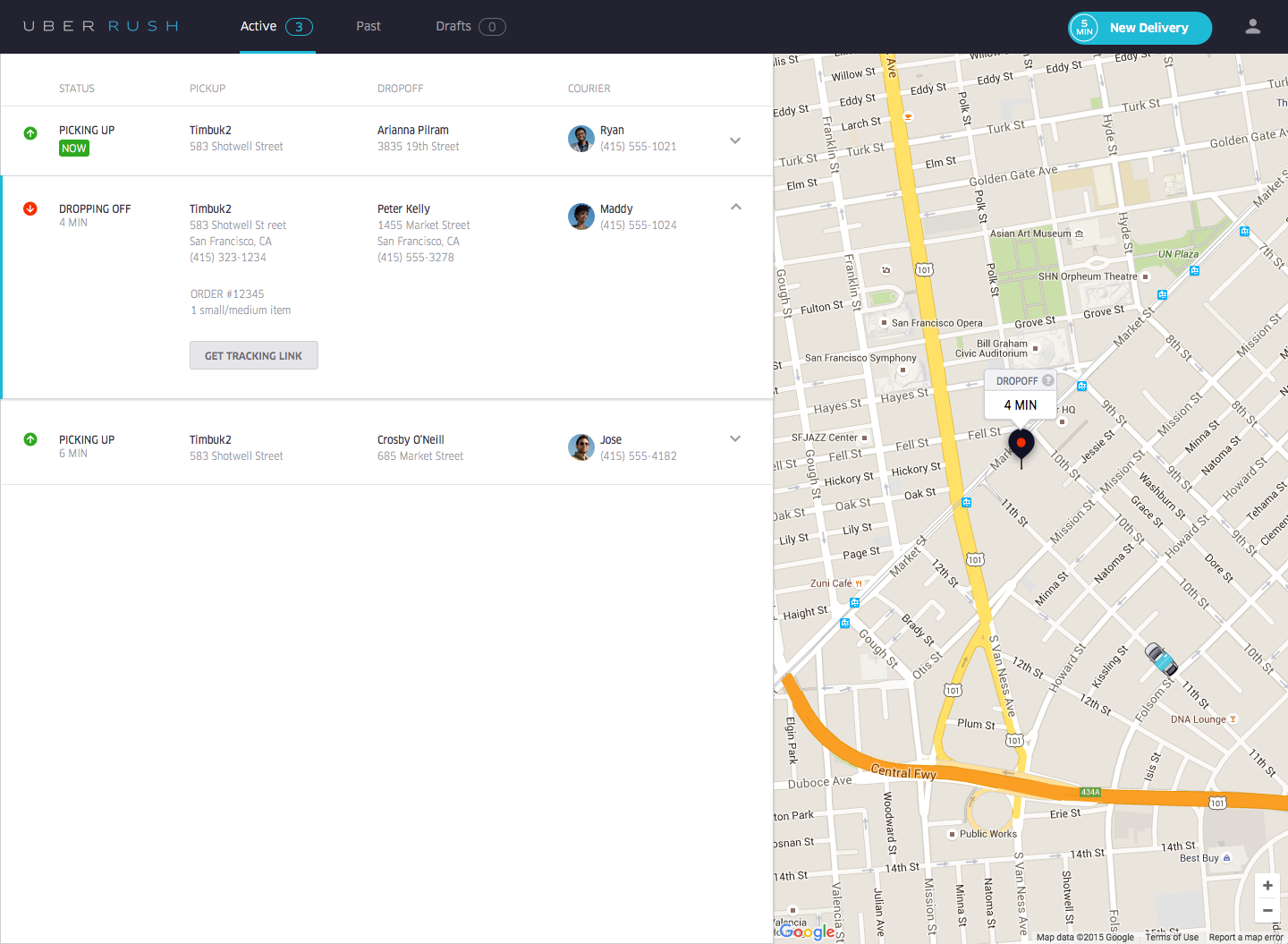This screenshot has width=1288, height=944.
Task: Click the SFJAZZ Center marker
Action: coord(864,438)
